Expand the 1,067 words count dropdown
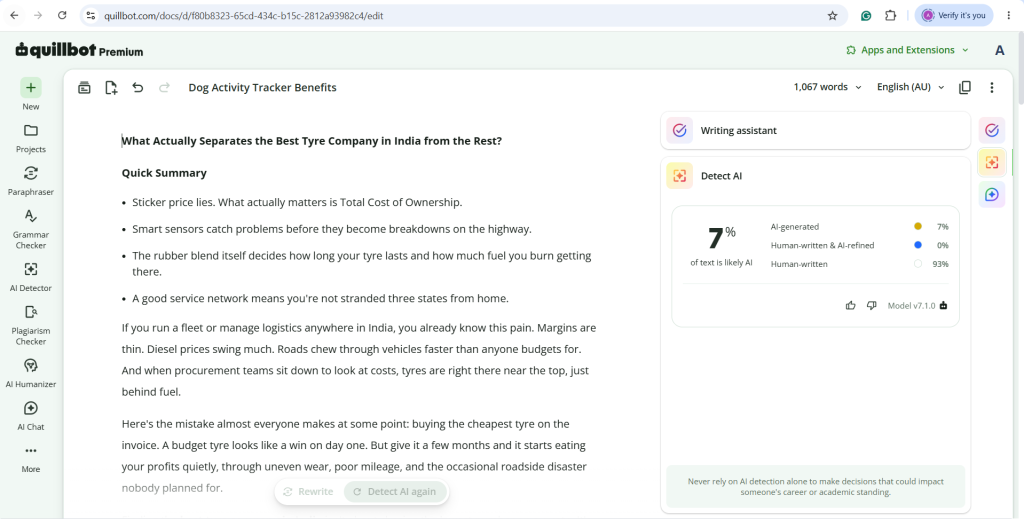1024x519 pixels. point(827,87)
